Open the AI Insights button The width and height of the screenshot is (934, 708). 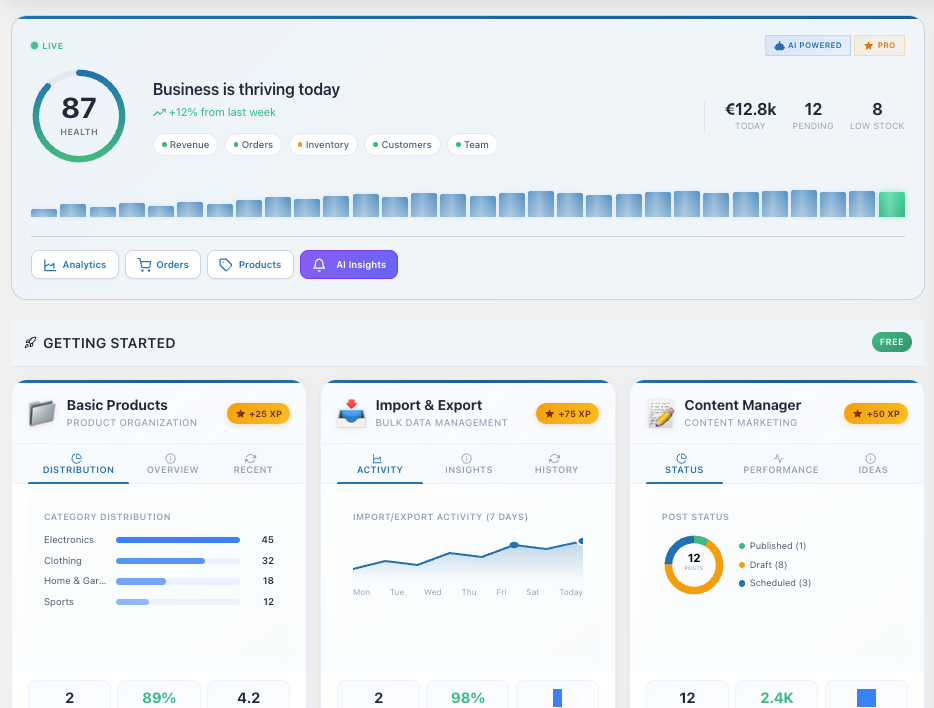point(348,265)
